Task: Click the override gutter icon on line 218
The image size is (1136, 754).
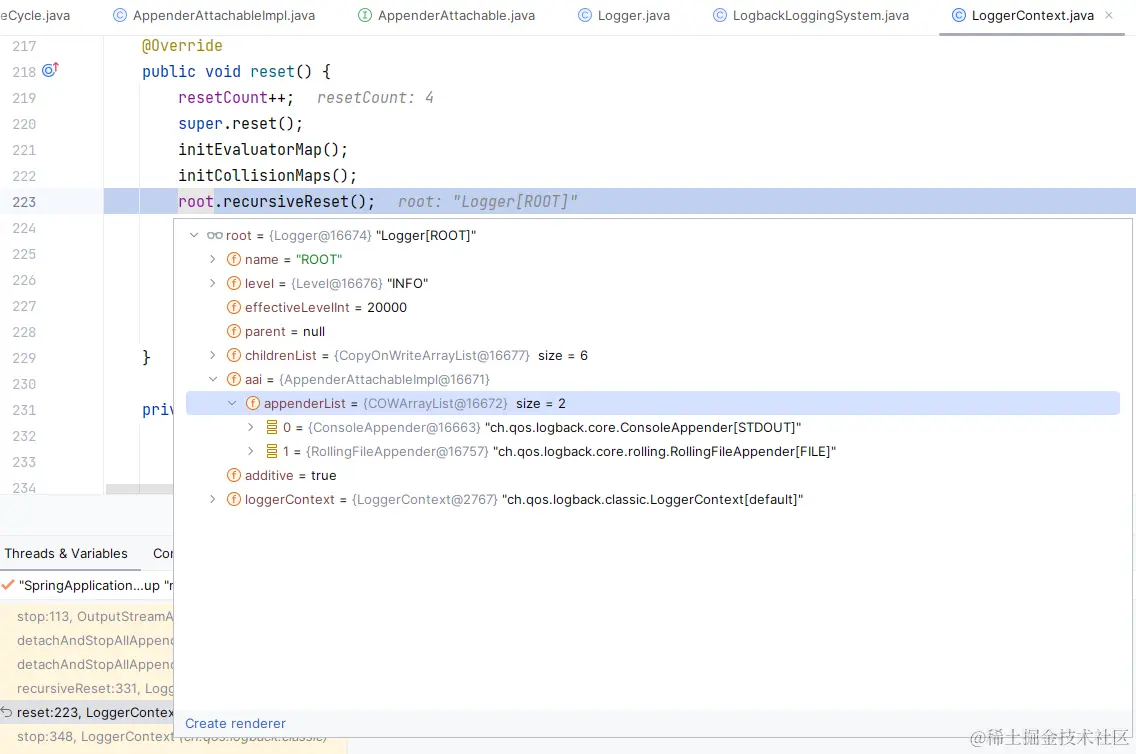Action: (x=50, y=70)
